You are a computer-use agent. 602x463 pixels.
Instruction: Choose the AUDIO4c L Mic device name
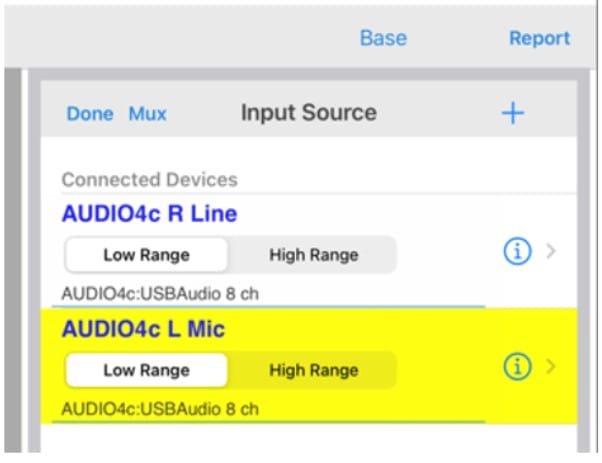(143, 328)
